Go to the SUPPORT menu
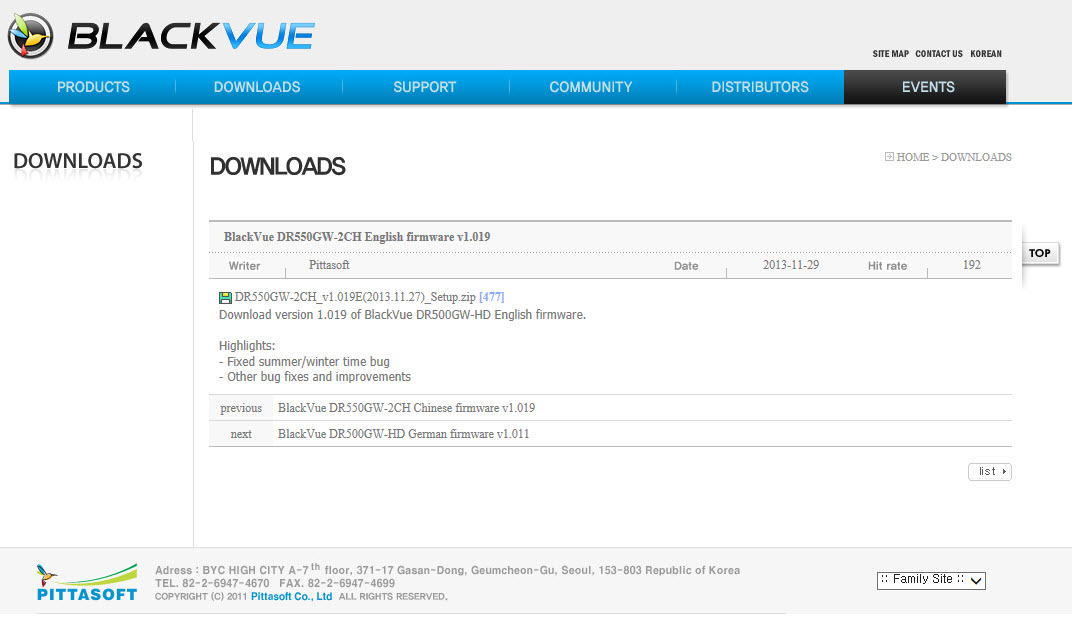1072x618 pixels. tap(425, 87)
